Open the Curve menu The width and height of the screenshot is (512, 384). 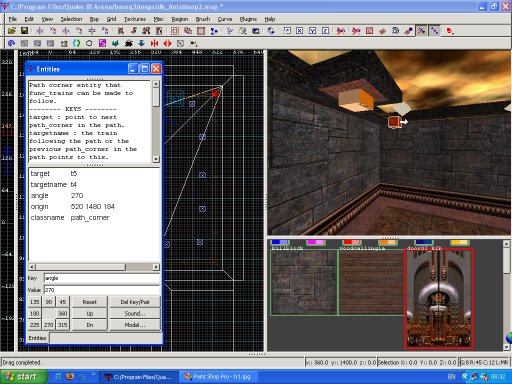[225, 19]
